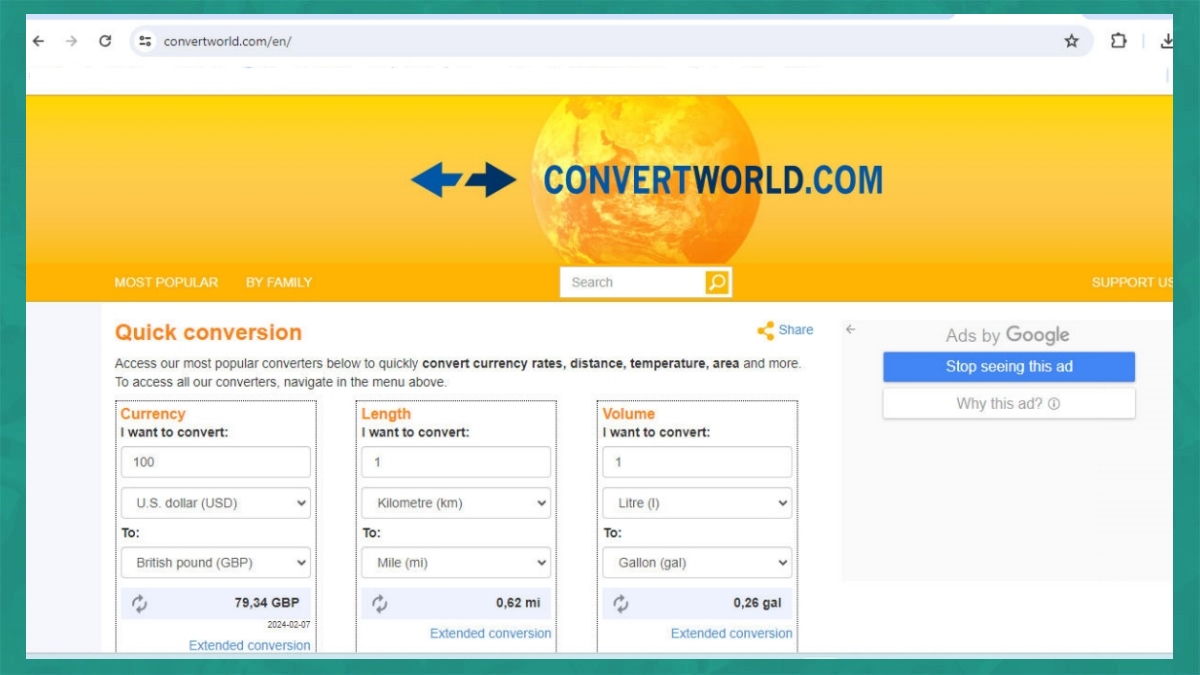Open the browser extensions puzzle icon
The image size is (1200, 675).
click(x=1118, y=41)
